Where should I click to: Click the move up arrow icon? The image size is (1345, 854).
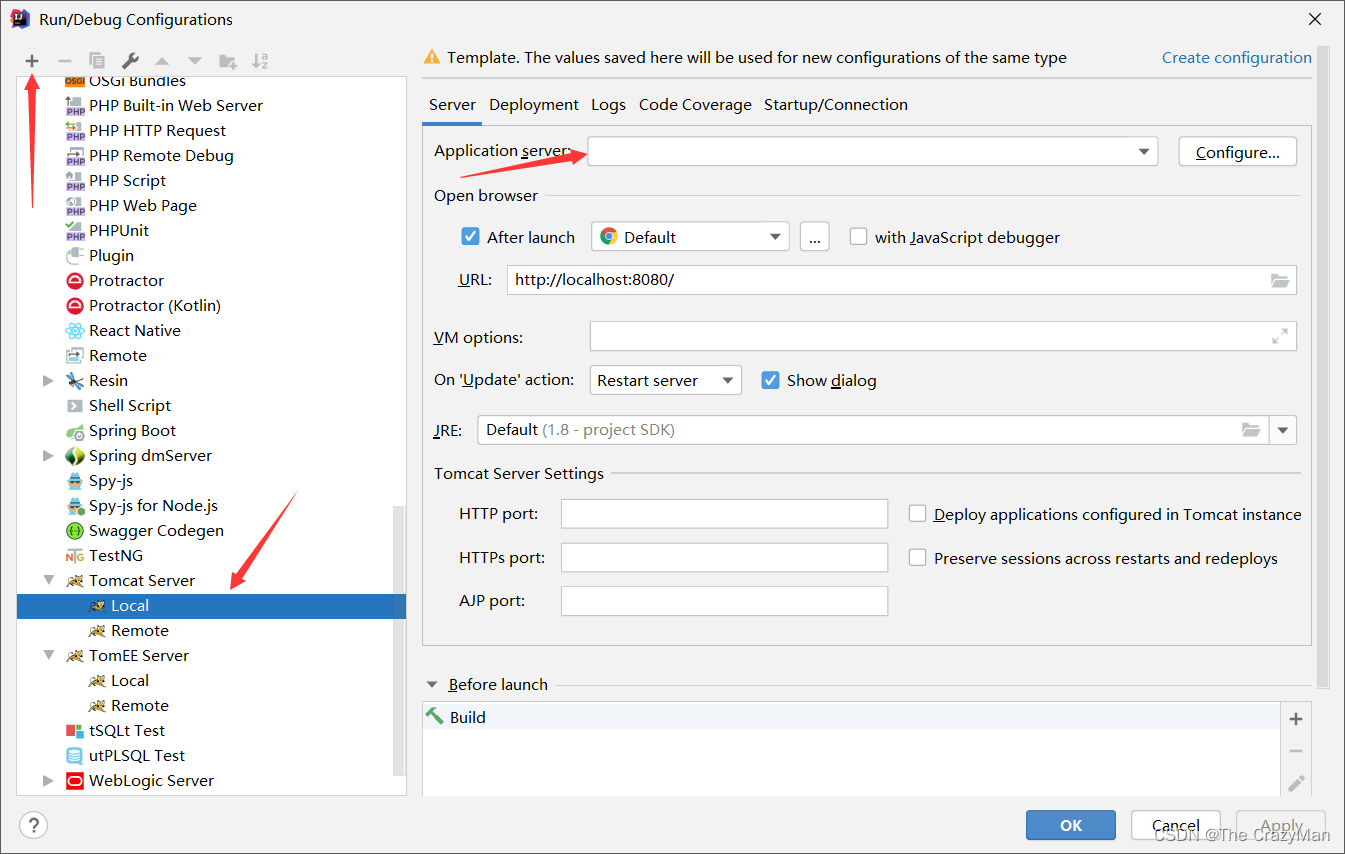162,61
